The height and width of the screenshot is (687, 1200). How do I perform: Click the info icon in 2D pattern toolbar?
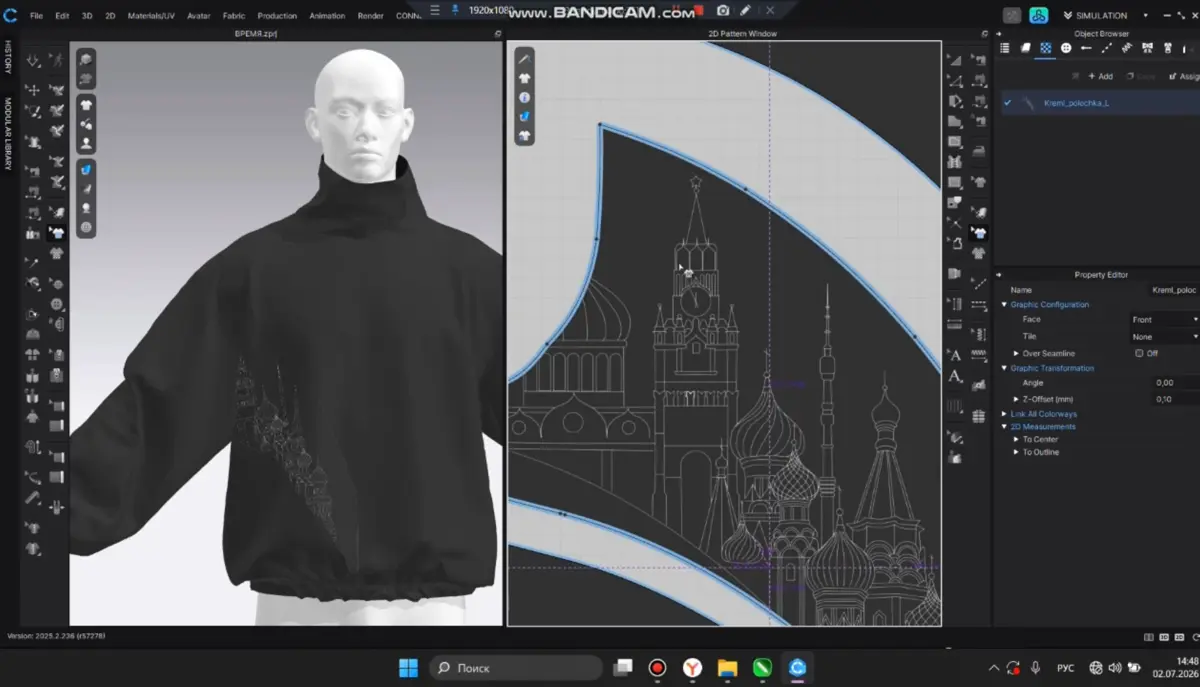click(524, 98)
